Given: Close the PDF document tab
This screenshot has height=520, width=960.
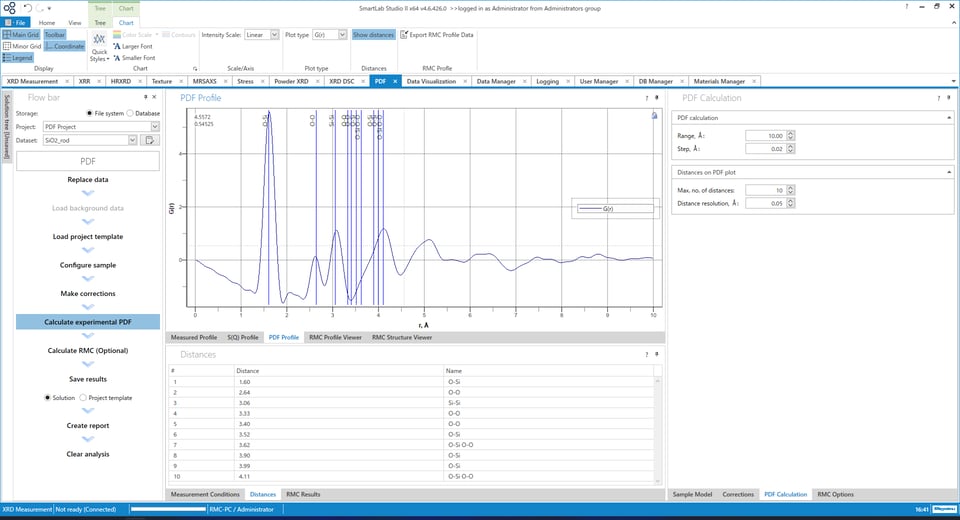Looking at the screenshot, I should (394, 81).
